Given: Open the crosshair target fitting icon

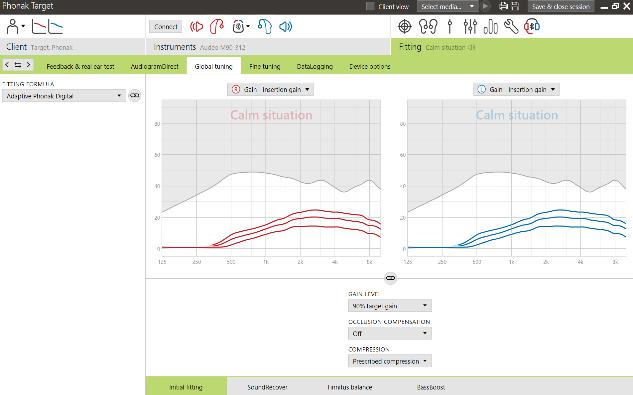Looking at the screenshot, I should 405,27.
